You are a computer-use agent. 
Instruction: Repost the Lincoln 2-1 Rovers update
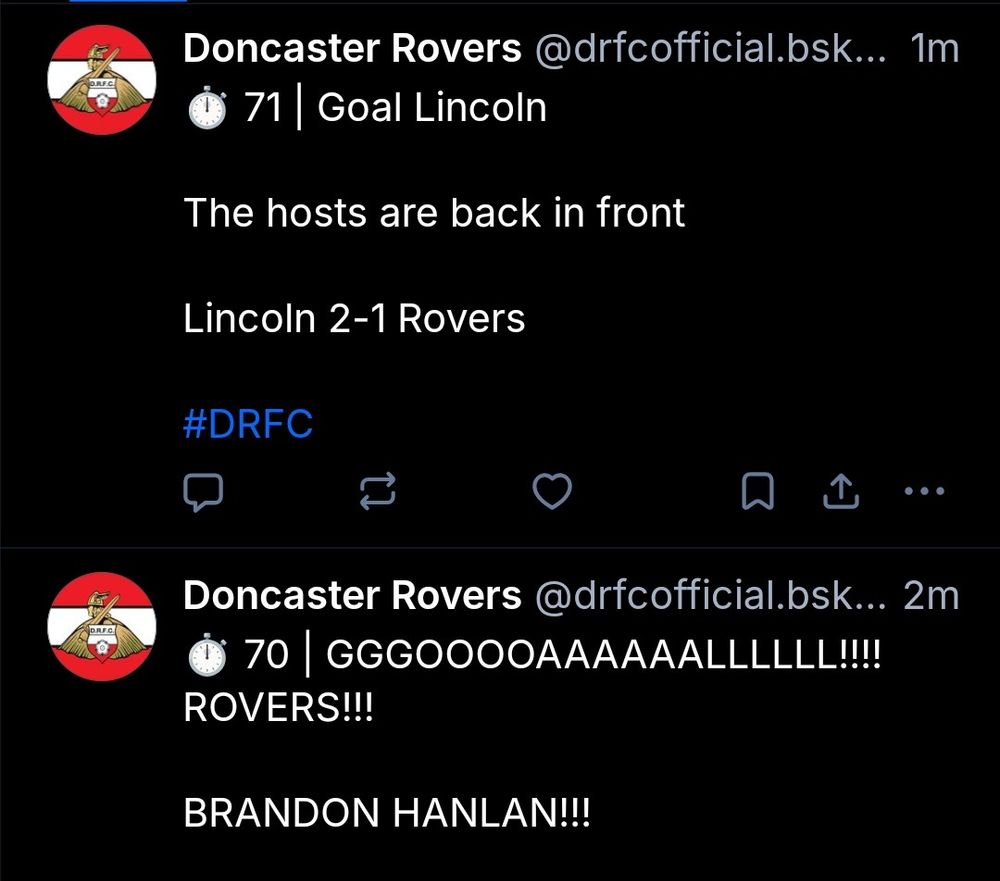(377, 491)
